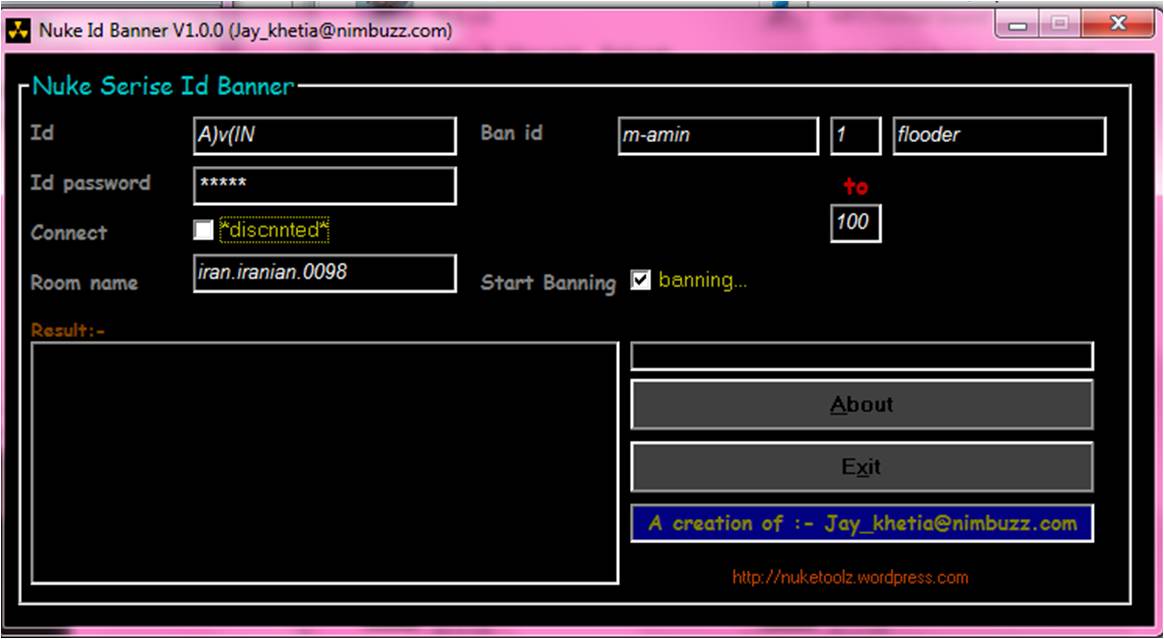This screenshot has width=1164, height=639.
Task: Click the disabled maximize window button
Action: tap(1059, 26)
